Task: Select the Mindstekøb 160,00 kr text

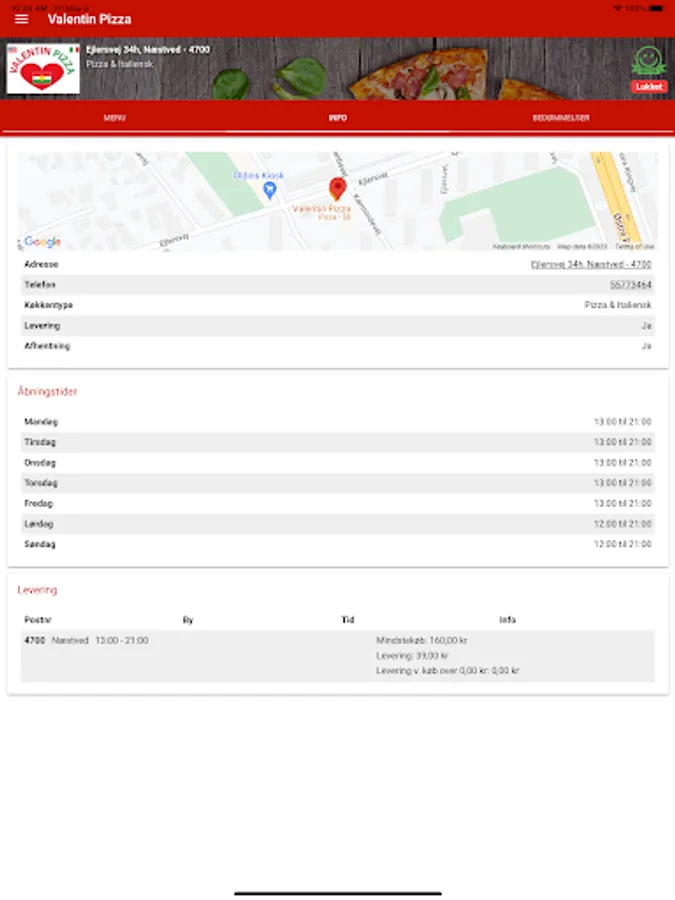Action: [x=421, y=641]
